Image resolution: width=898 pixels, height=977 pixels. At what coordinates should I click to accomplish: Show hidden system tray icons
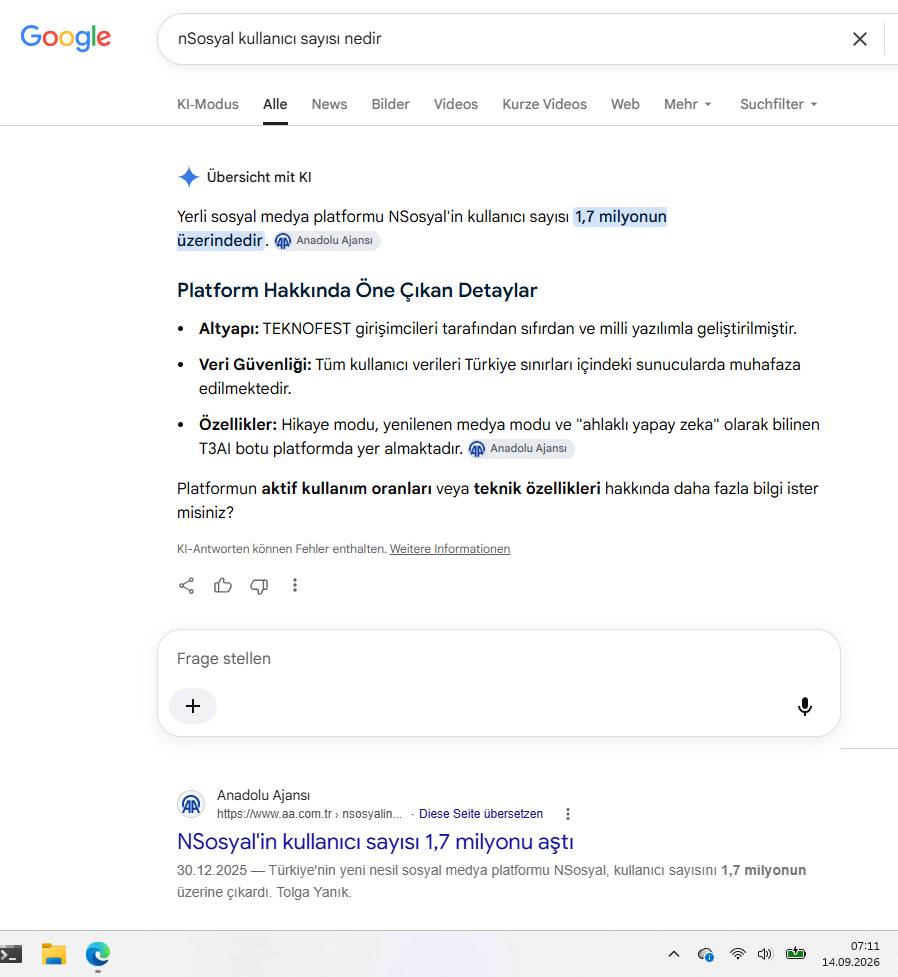[674, 954]
